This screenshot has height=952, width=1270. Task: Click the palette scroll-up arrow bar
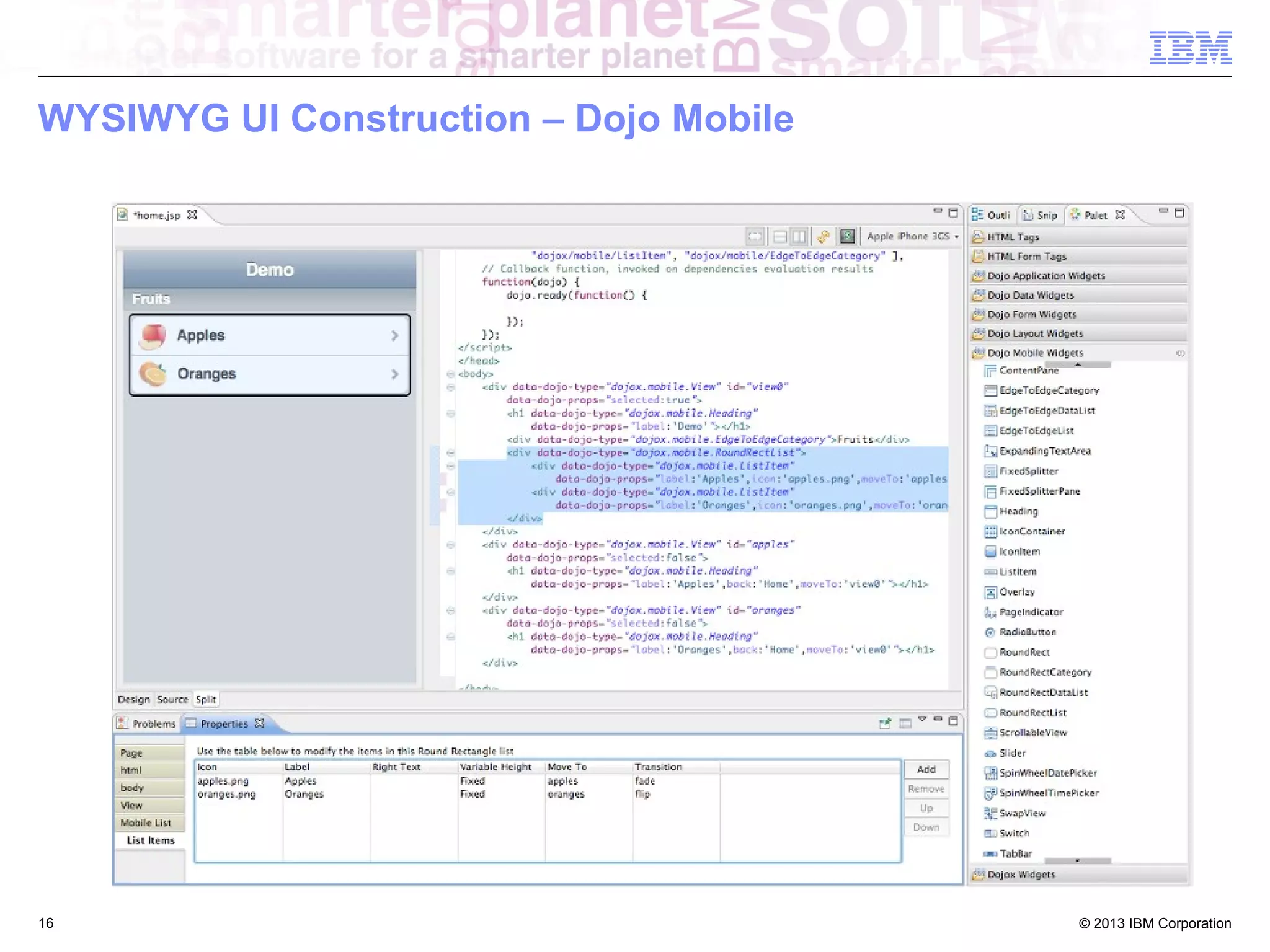(1078, 365)
